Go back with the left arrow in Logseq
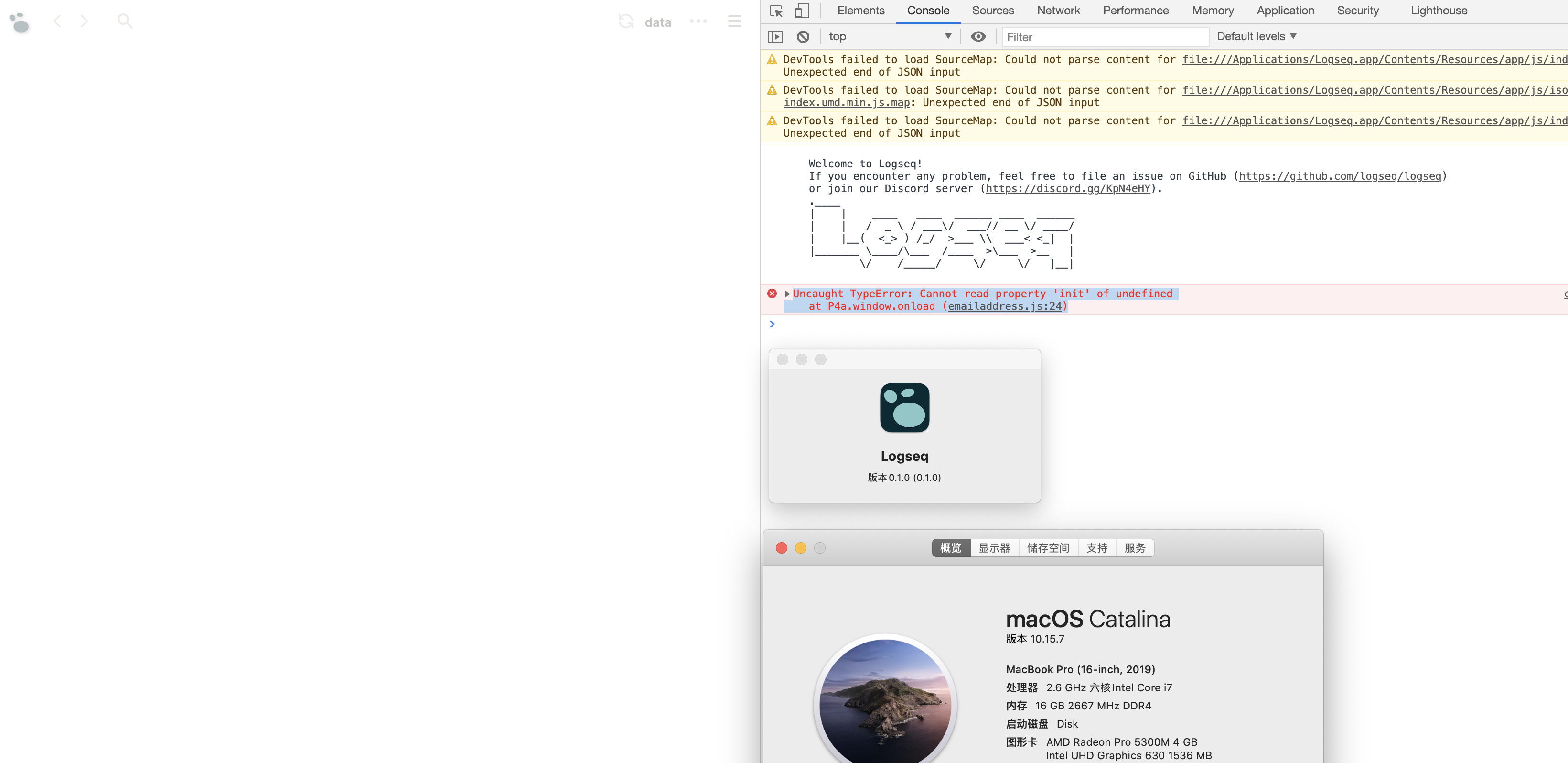This screenshot has width=1568, height=763. [x=57, y=22]
